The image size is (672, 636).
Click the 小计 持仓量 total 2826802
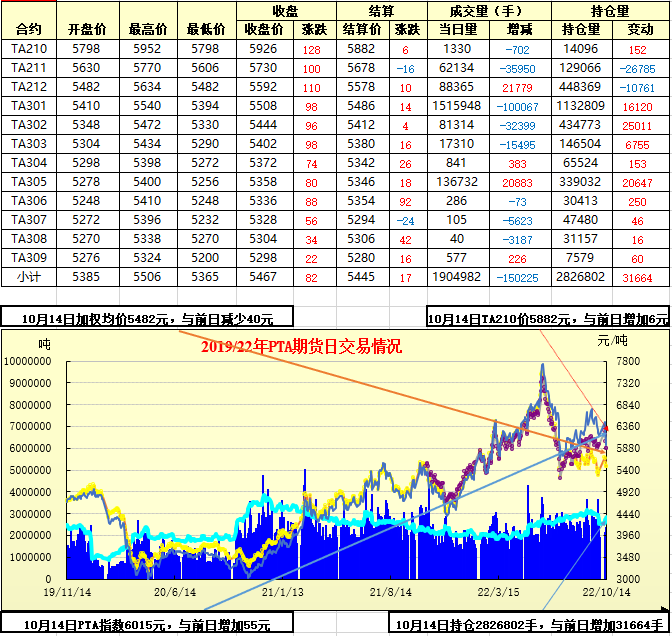(580, 277)
